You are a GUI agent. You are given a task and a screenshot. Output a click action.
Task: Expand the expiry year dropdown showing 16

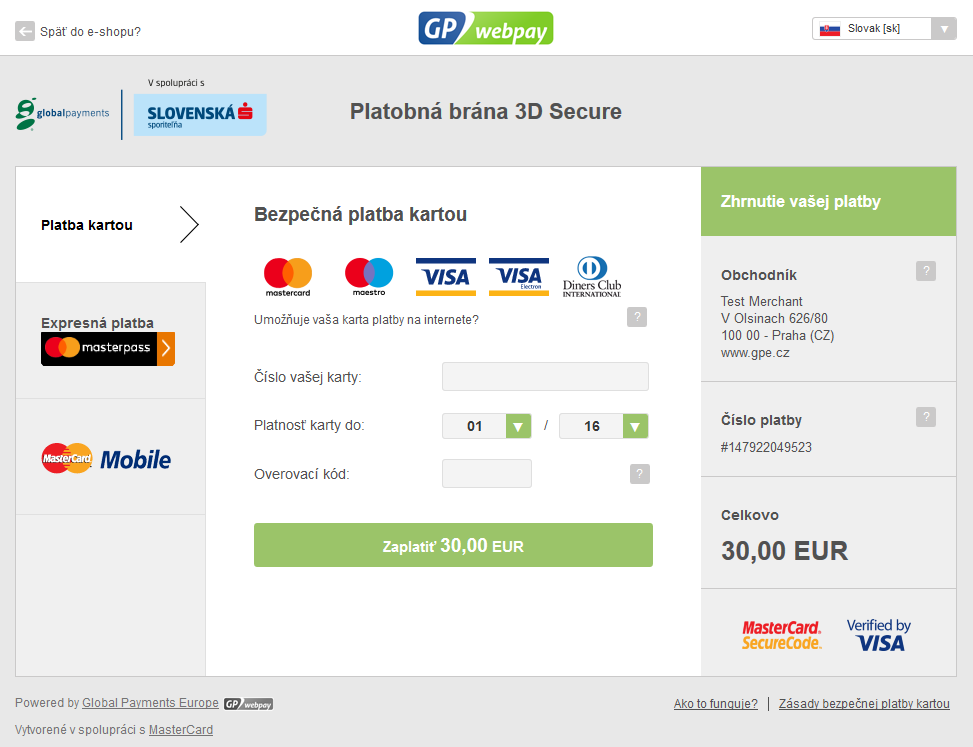click(x=604, y=426)
